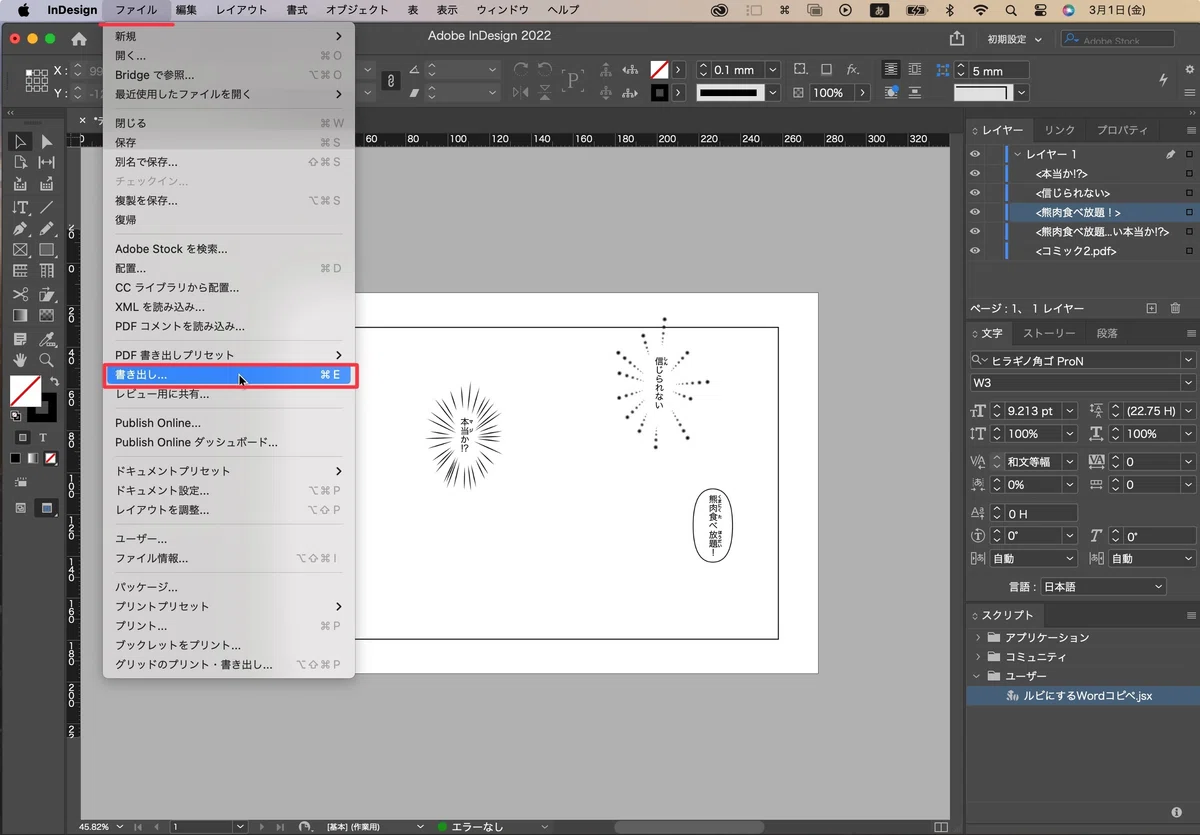Select ルビにするWordコピペ.jsx script
The height and width of the screenshot is (835, 1200).
pyautogui.click(x=1087, y=695)
